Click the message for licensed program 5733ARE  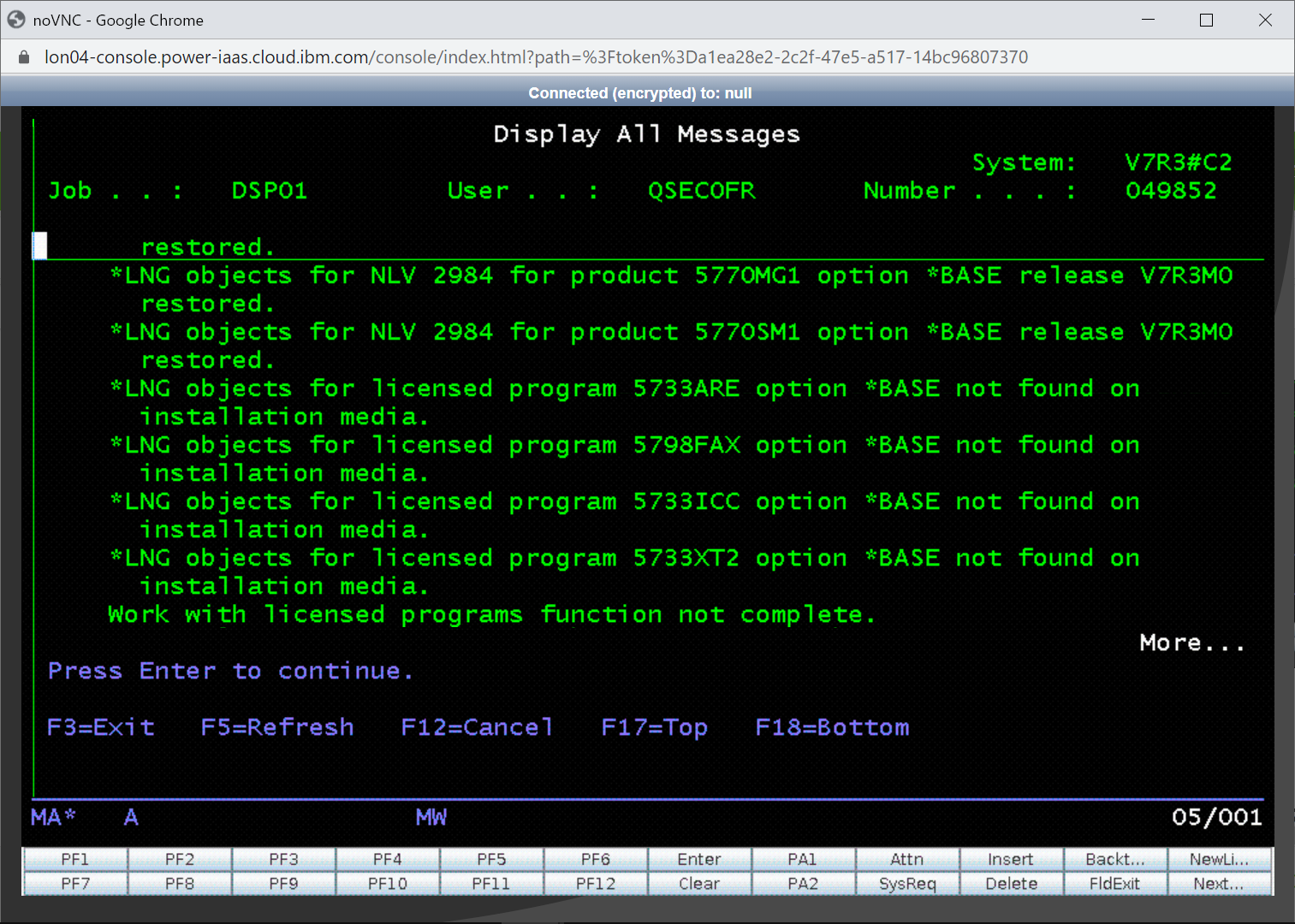click(x=625, y=402)
